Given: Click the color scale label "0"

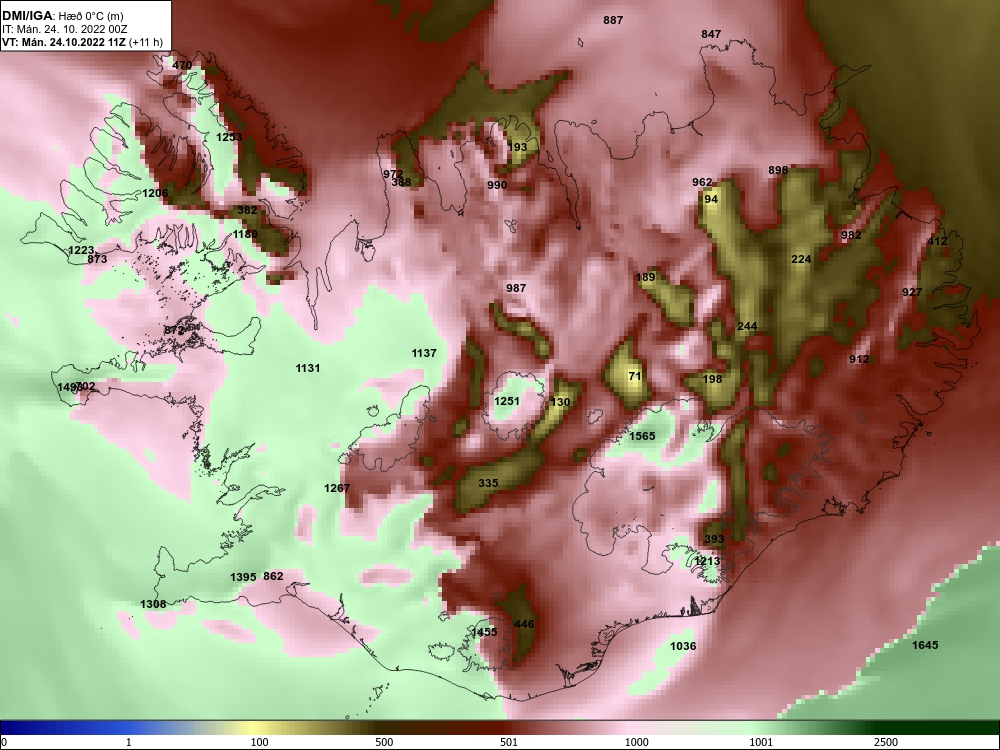Looking at the screenshot, I should [4, 742].
